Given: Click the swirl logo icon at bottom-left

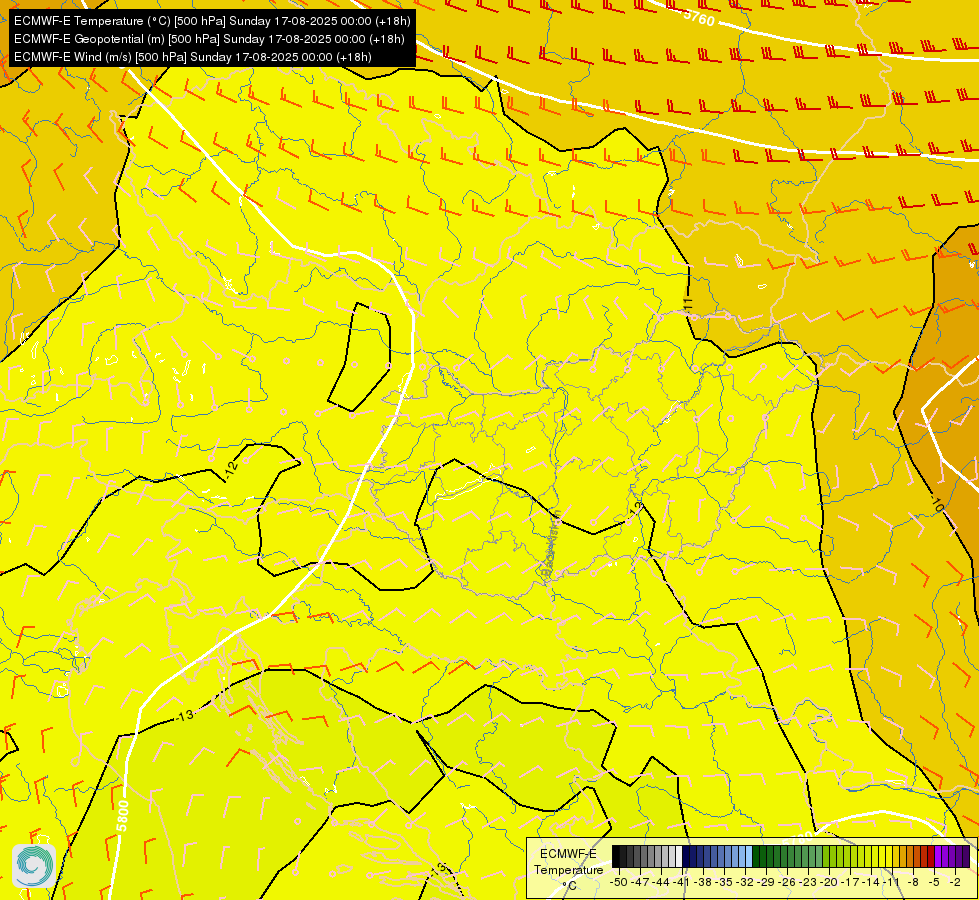Looking at the screenshot, I should pyautogui.click(x=34, y=866).
